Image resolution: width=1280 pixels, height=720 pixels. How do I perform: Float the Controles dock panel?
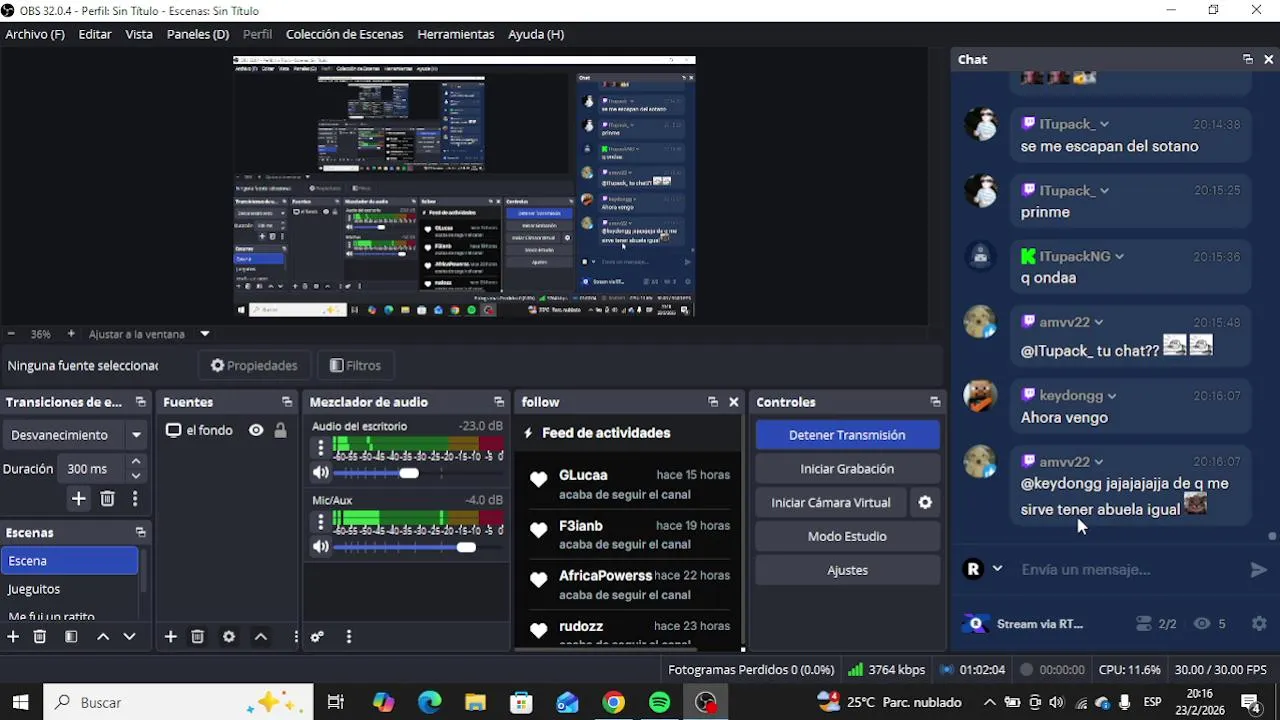[x=935, y=402]
